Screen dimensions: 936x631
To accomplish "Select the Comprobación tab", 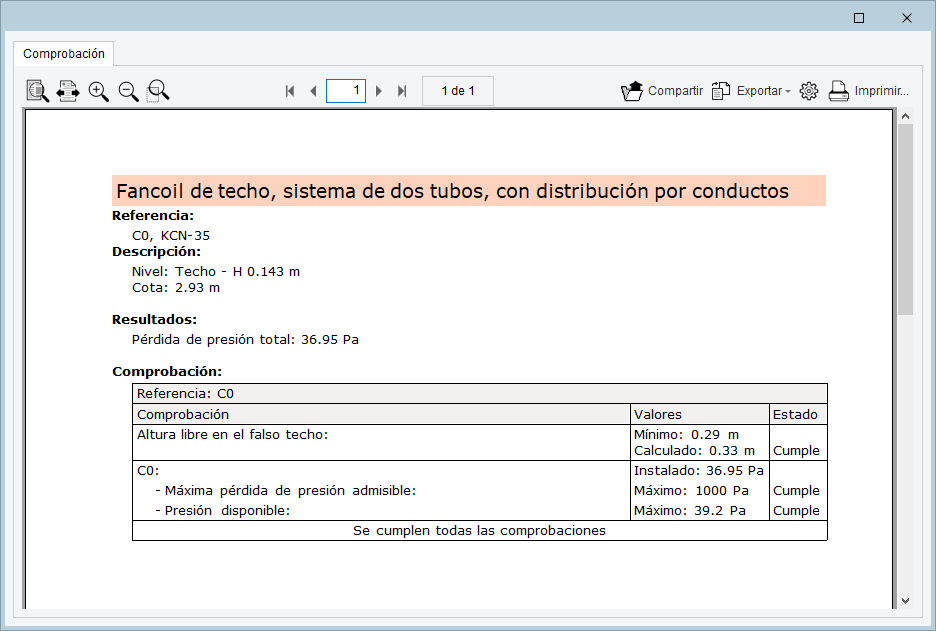I will pyautogui.click(x=64, y=54).
